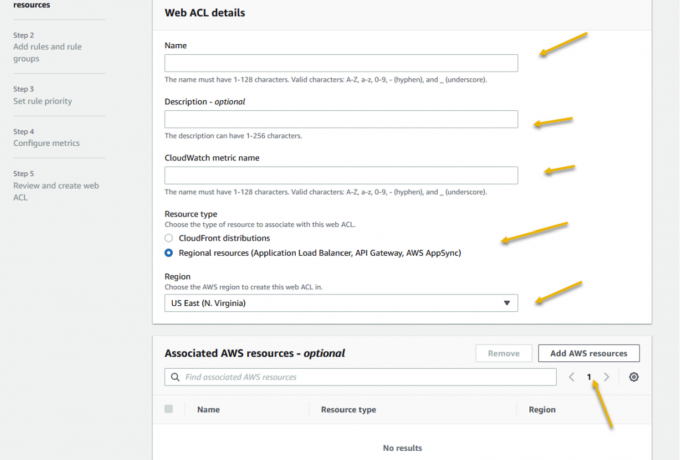Click into the Name text field
This screenshot has width=680, height=460.
click(341, 63)
